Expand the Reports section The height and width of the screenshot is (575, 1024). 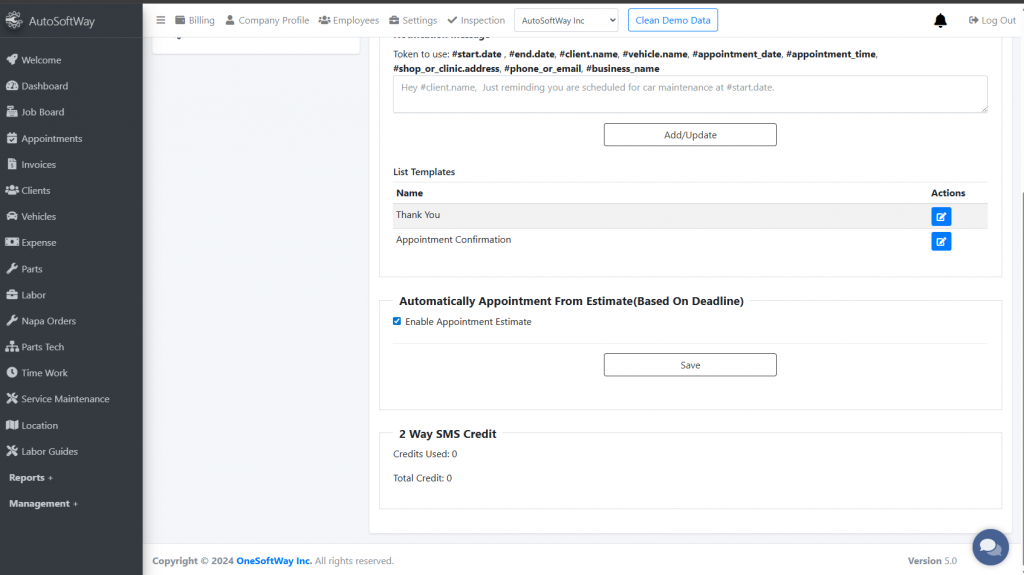tap(31, 477)
